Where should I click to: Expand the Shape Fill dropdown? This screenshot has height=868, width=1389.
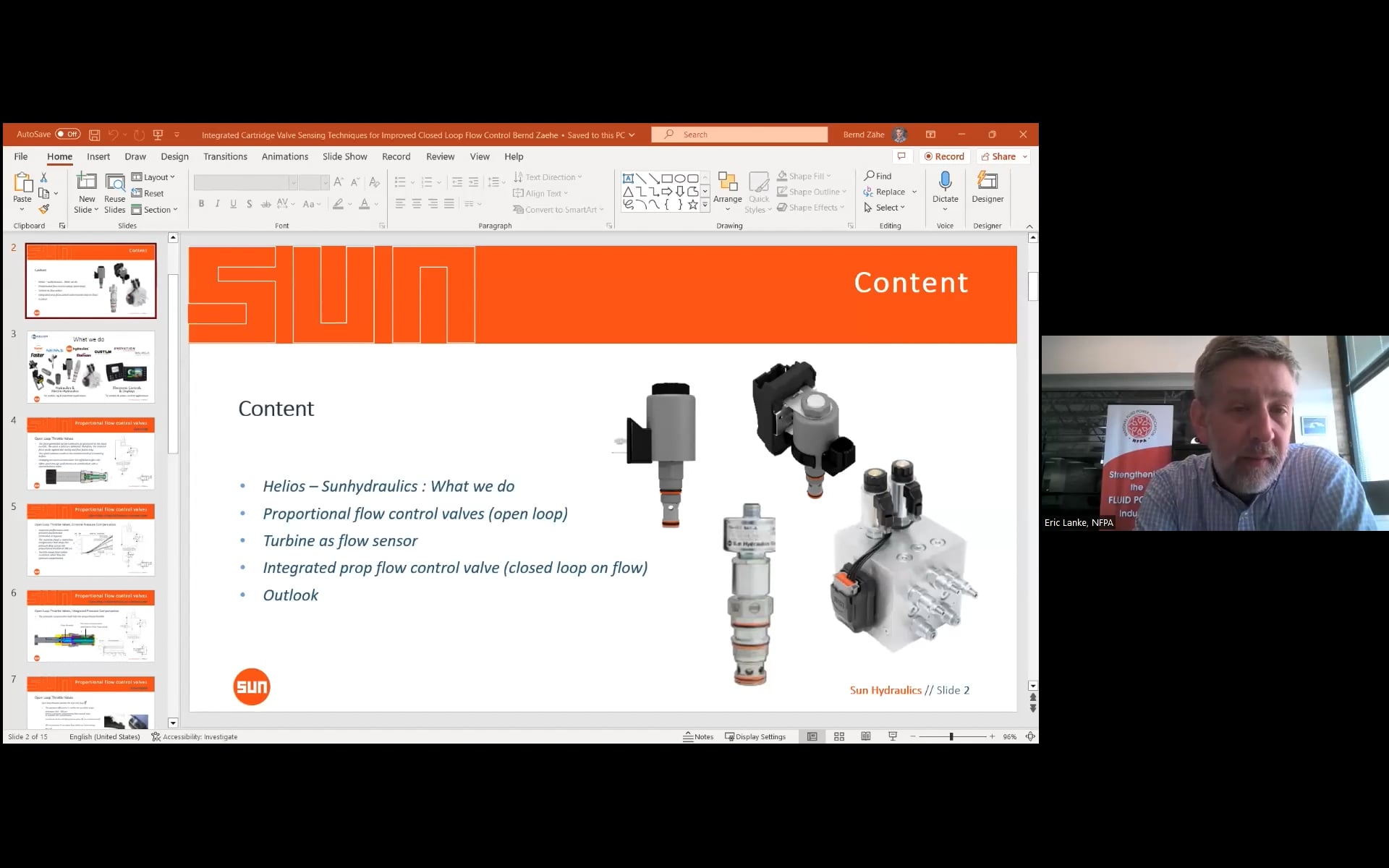click(804, 176)
